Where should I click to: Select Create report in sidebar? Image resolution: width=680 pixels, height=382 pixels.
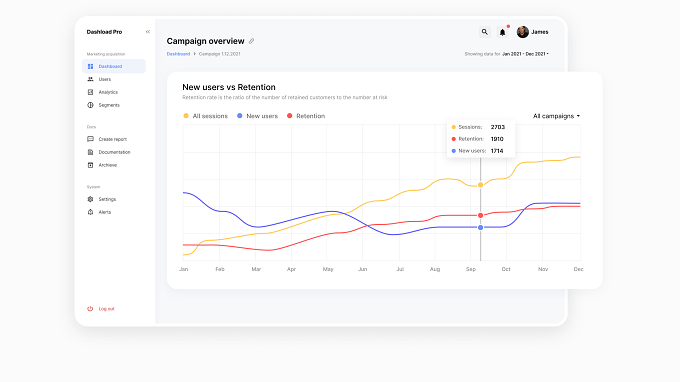[114, 139]
